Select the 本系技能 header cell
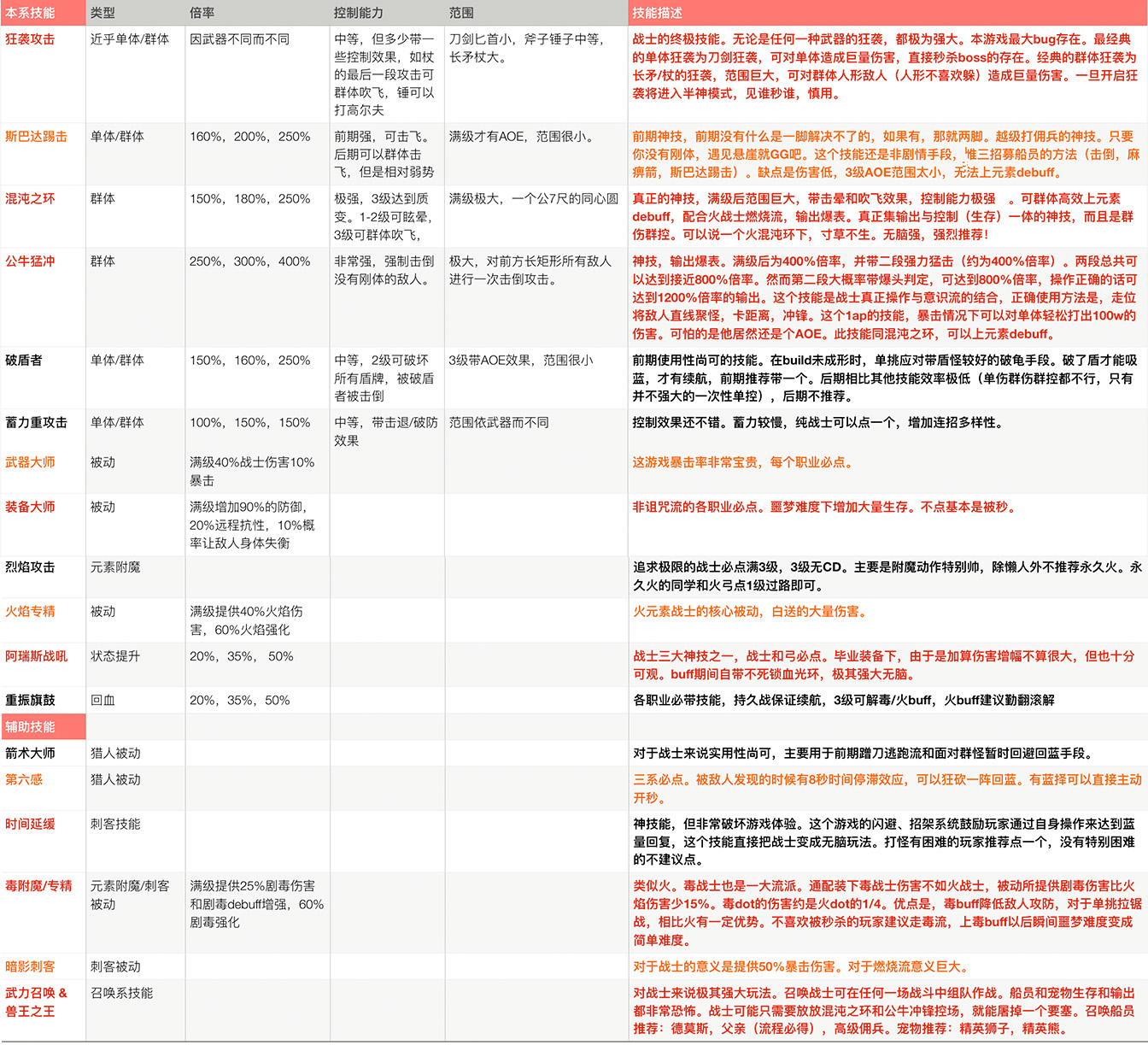The width and height of the screenshot is (1148, 1045). (x=43, y=13)
